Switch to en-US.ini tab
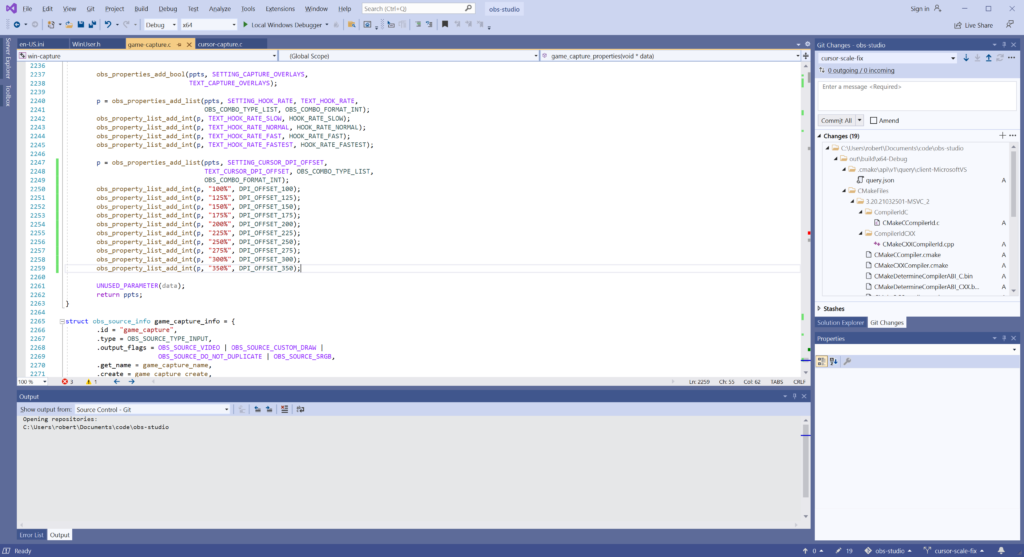The width and height of the screenshot is (1024, 557). tap(32, 44)
